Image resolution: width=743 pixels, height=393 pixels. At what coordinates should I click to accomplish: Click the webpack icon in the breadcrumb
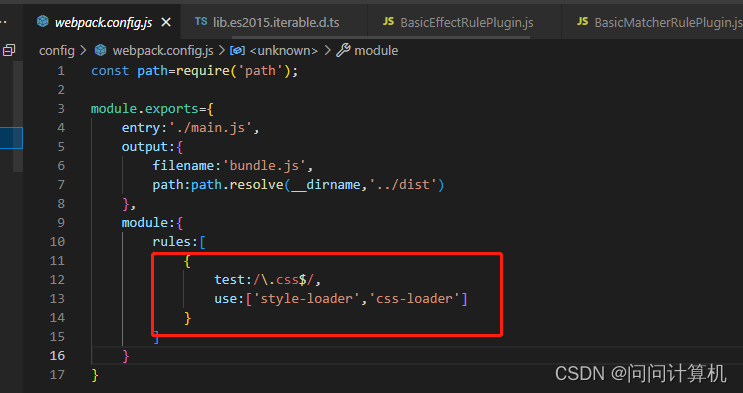point(100,50)
